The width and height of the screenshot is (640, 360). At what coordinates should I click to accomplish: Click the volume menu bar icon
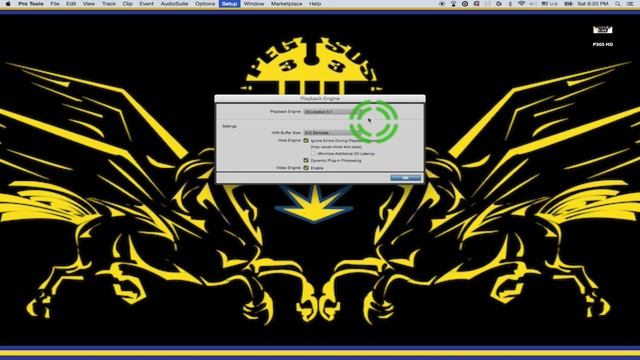[x=532, y=4]
